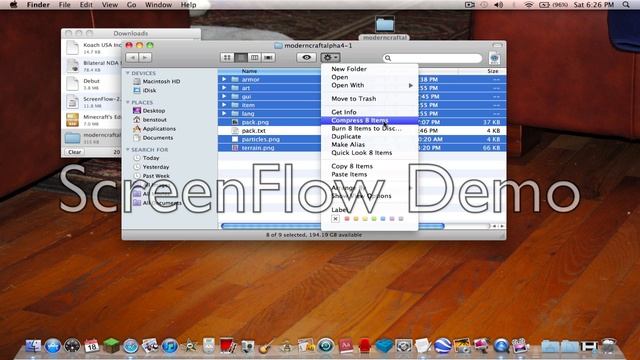This screenshot has height=360, width=640.
Task: Expand the gui folder triangle
Action: click(224, 96)
